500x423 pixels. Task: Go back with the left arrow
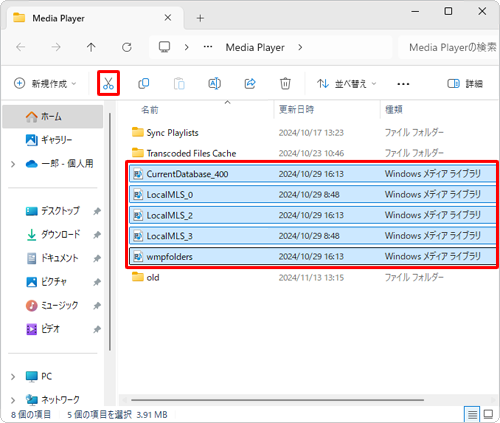coord(21,47)
